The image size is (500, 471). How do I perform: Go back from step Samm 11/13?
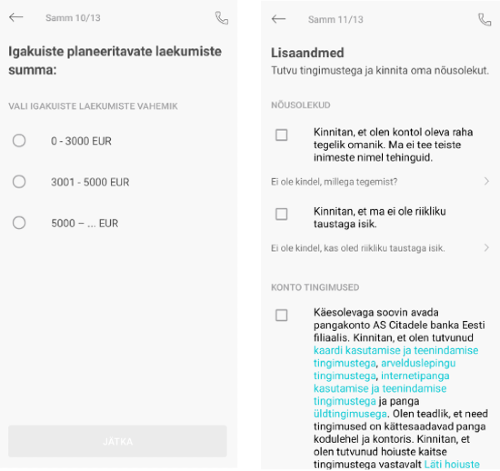(279, 19)
